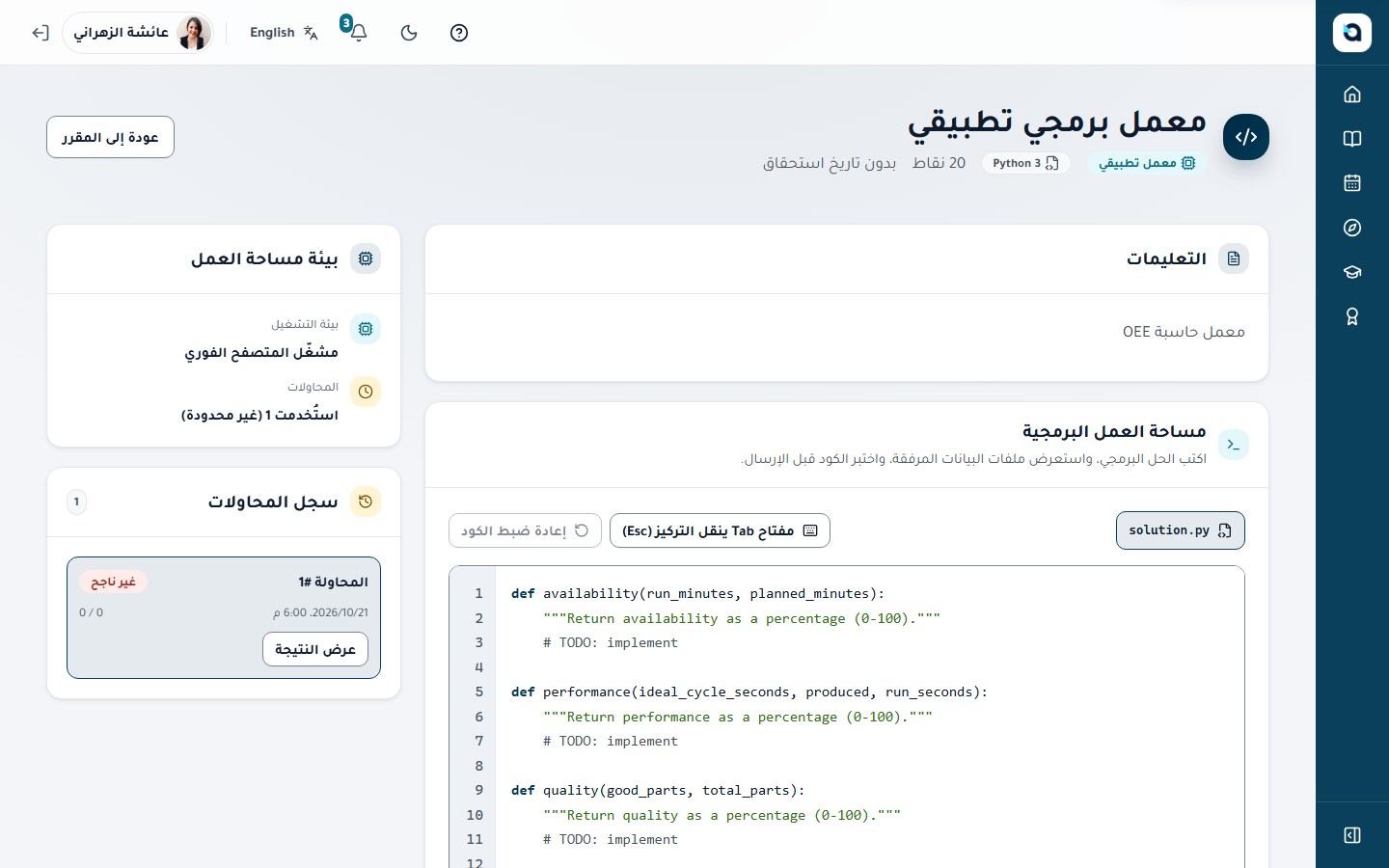Click the معمل حاسبة OEE instructions text
Viewport: 1389px width, 868px height.
pos(1184,332)
